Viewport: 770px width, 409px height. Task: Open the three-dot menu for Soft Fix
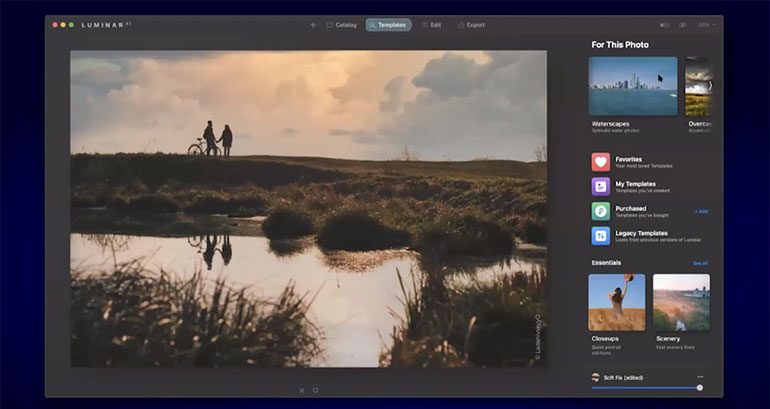point(700,377)
